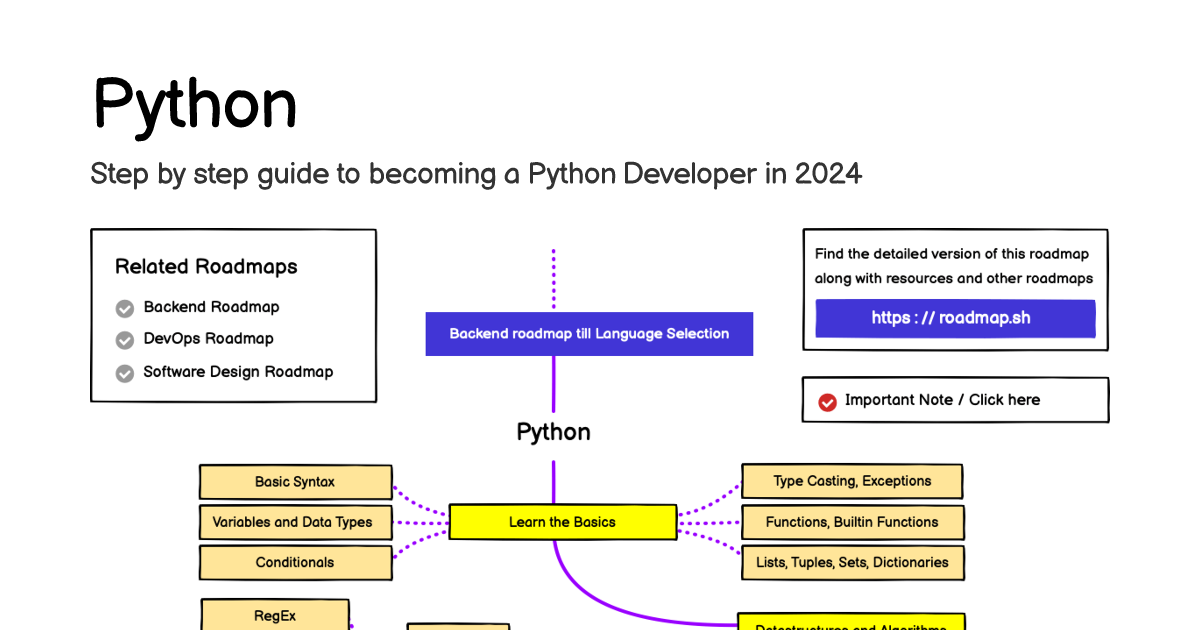Open Important Note / Click here box
The width and height of the screenshot is (1200, 630).
[955, 400]
